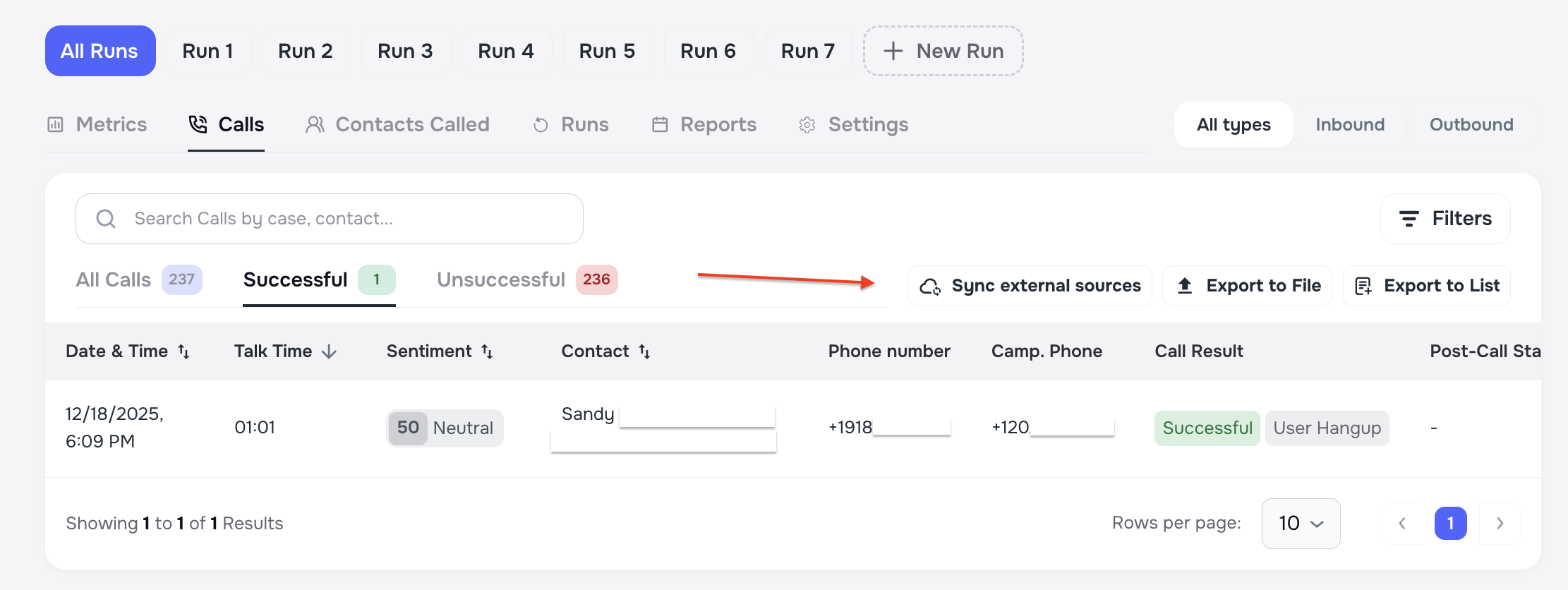Start a New Run
This screenshot has width=1568, height=590.
pos(943,50)
